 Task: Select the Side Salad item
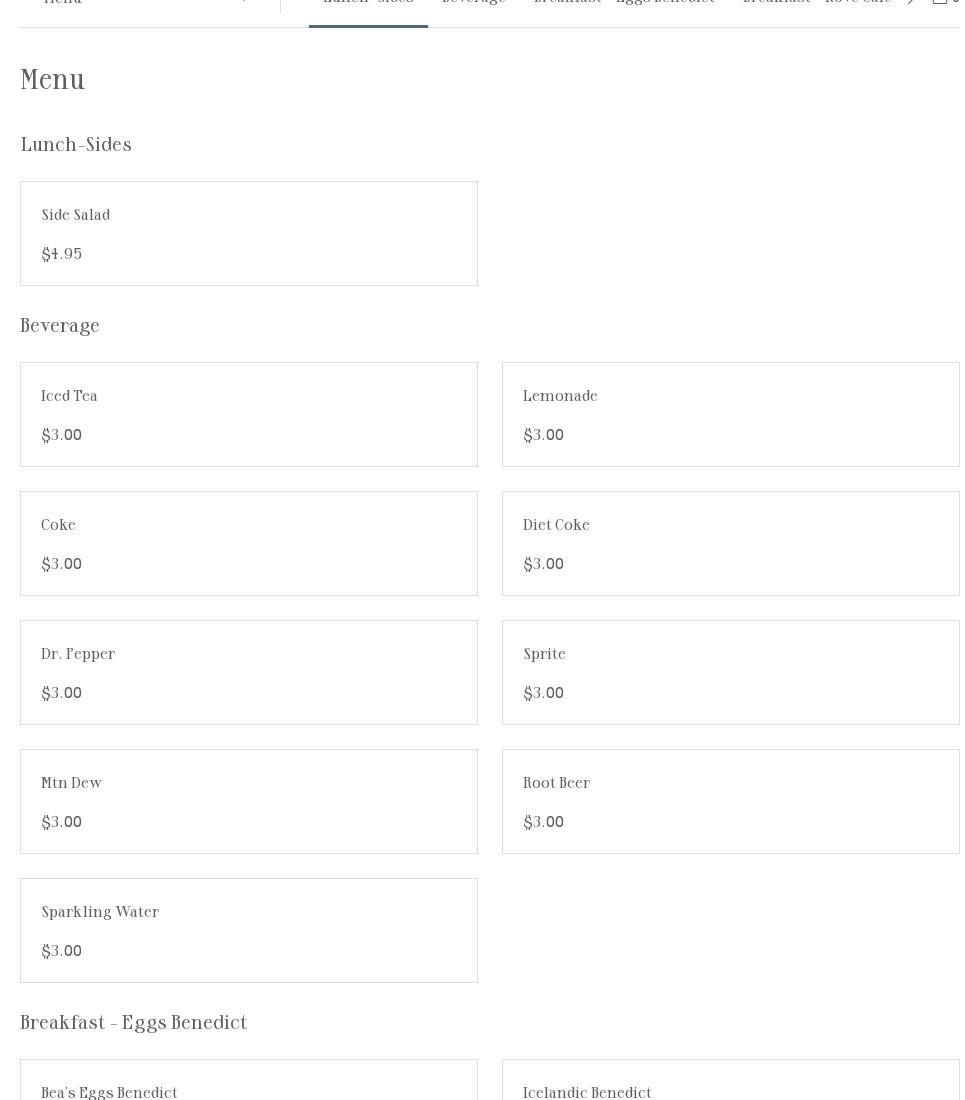point(249,233)
